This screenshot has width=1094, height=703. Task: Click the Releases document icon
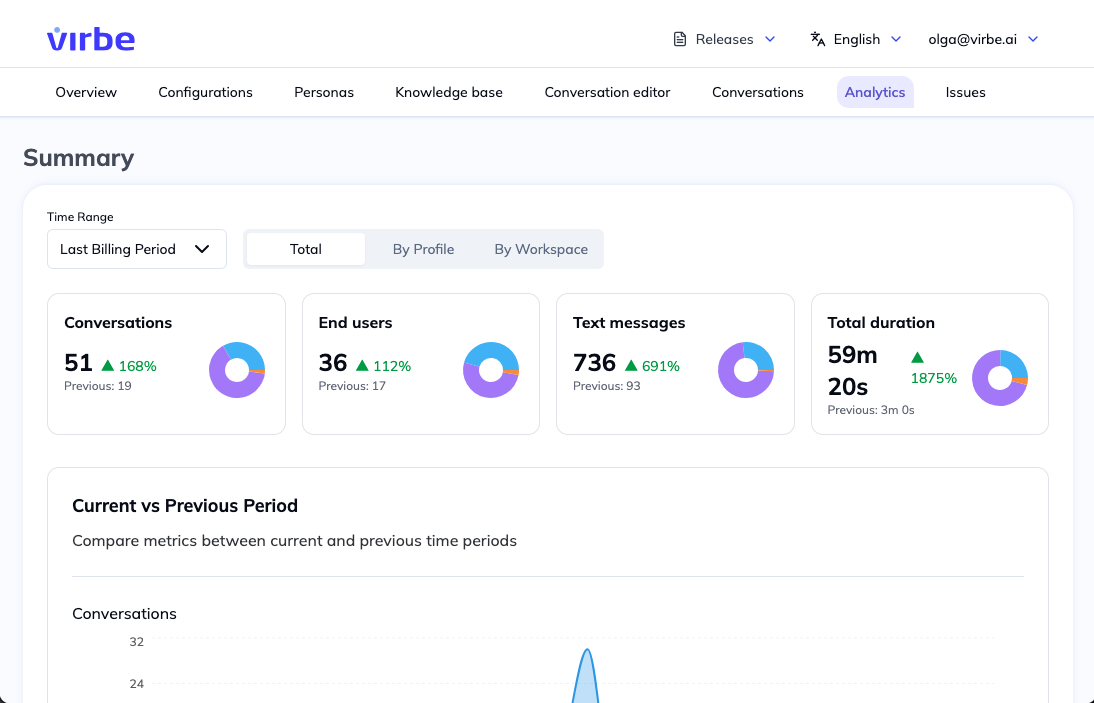[680, 39]
